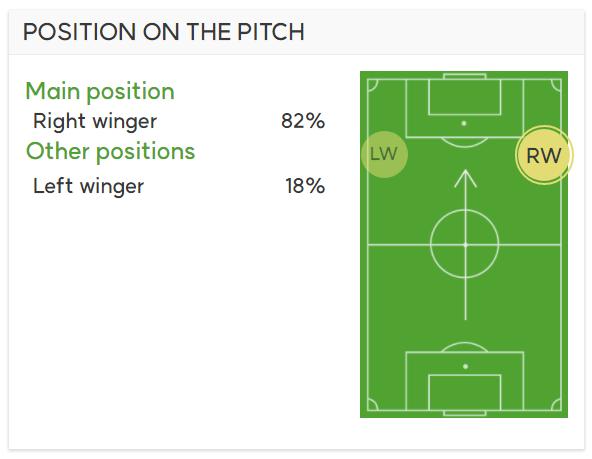Click the 82% value for Right winger
592x459 pixels.
tap(303, 121)
